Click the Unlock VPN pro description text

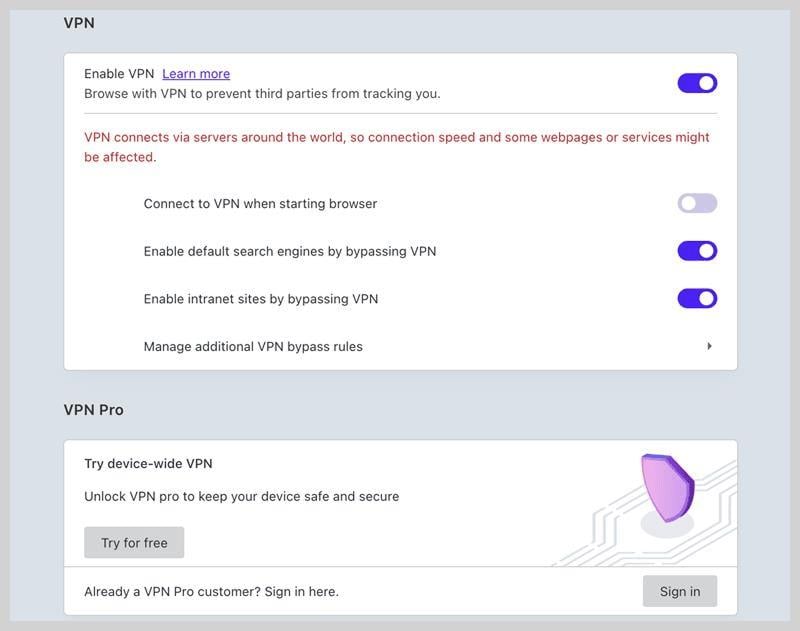pos(241,497)
